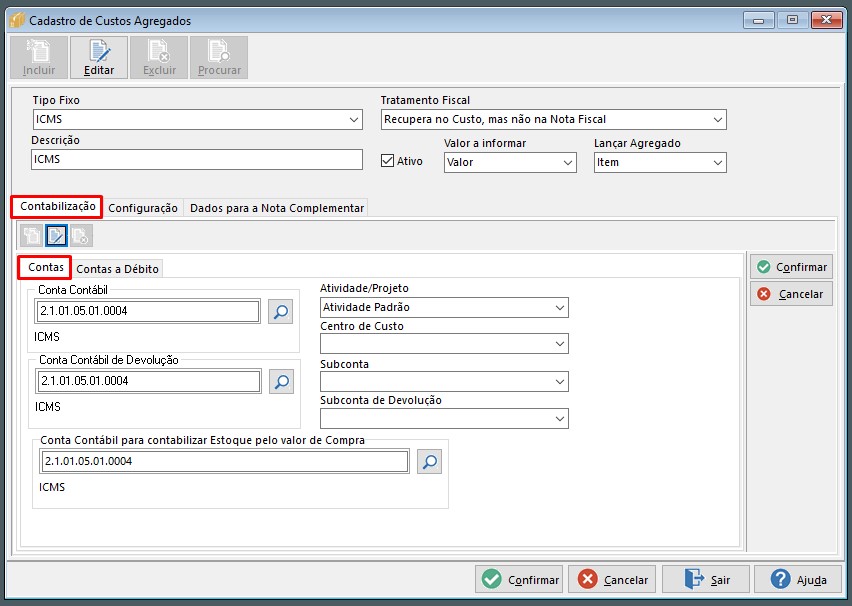Viewport: 852px width, 606px height.
Task: Toggle the Ativo checkbox
Action: [387, 161]
